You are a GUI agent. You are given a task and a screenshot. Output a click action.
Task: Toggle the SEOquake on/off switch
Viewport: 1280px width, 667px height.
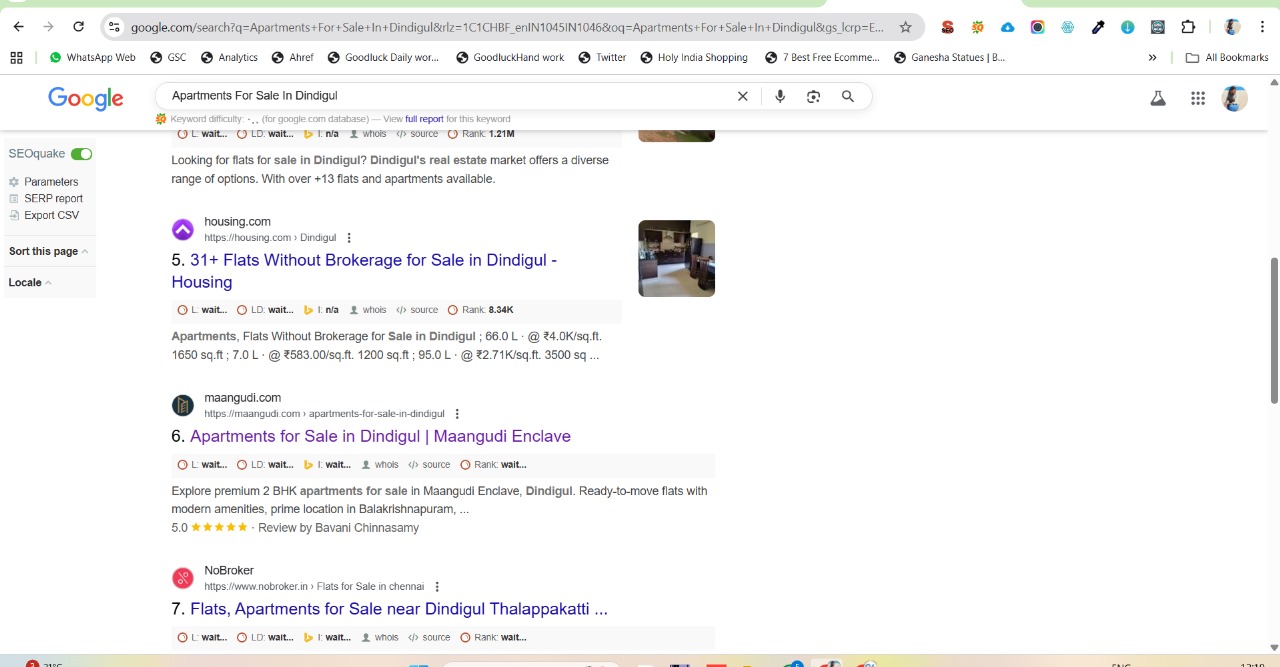pos(81,153)
